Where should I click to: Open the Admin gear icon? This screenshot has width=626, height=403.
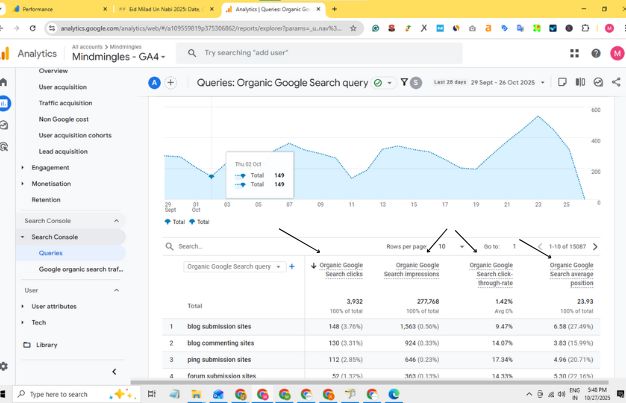tap(4, 366)
